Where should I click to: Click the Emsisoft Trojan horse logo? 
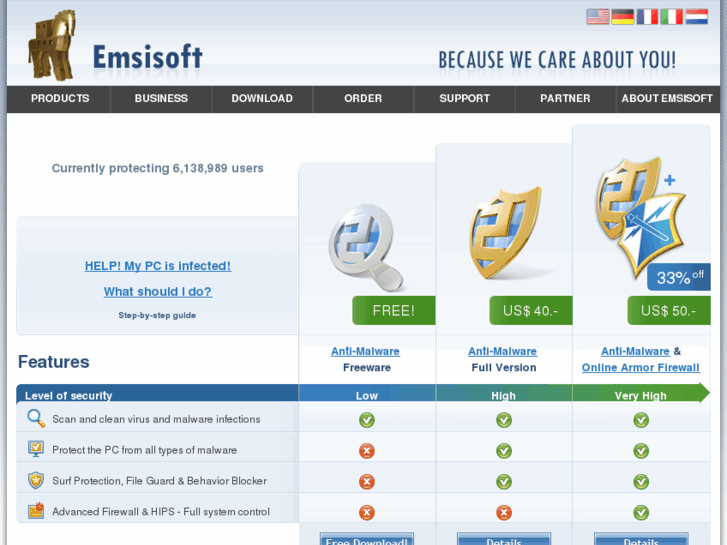[52, 45]
